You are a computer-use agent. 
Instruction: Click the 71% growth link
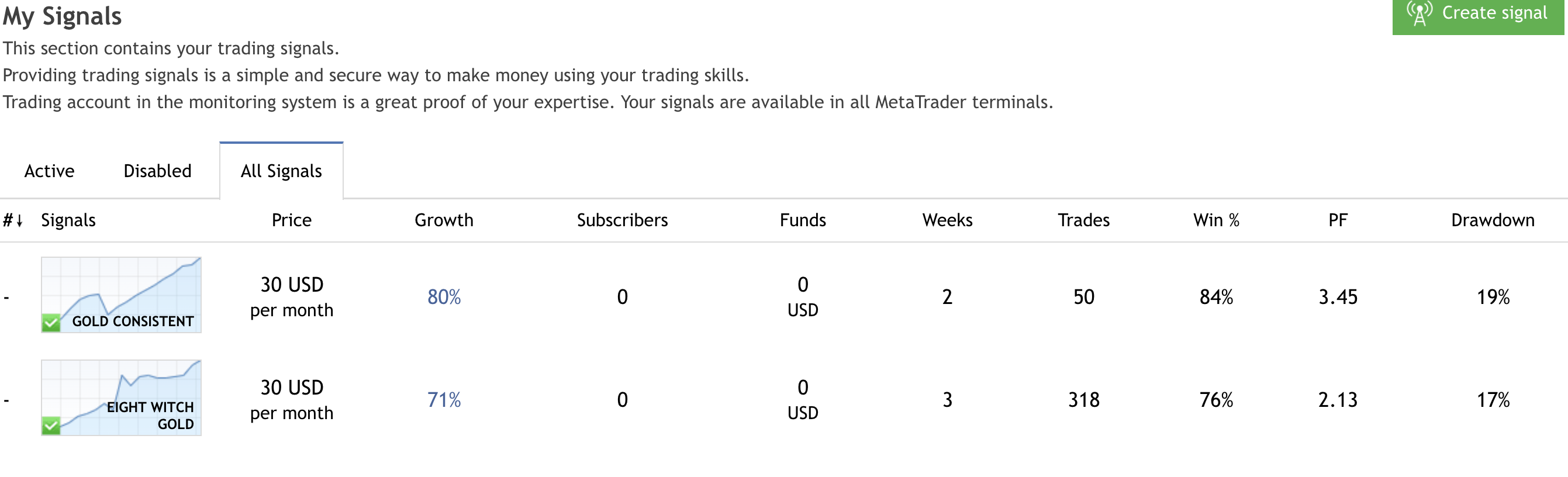click(x=444, y=400)
